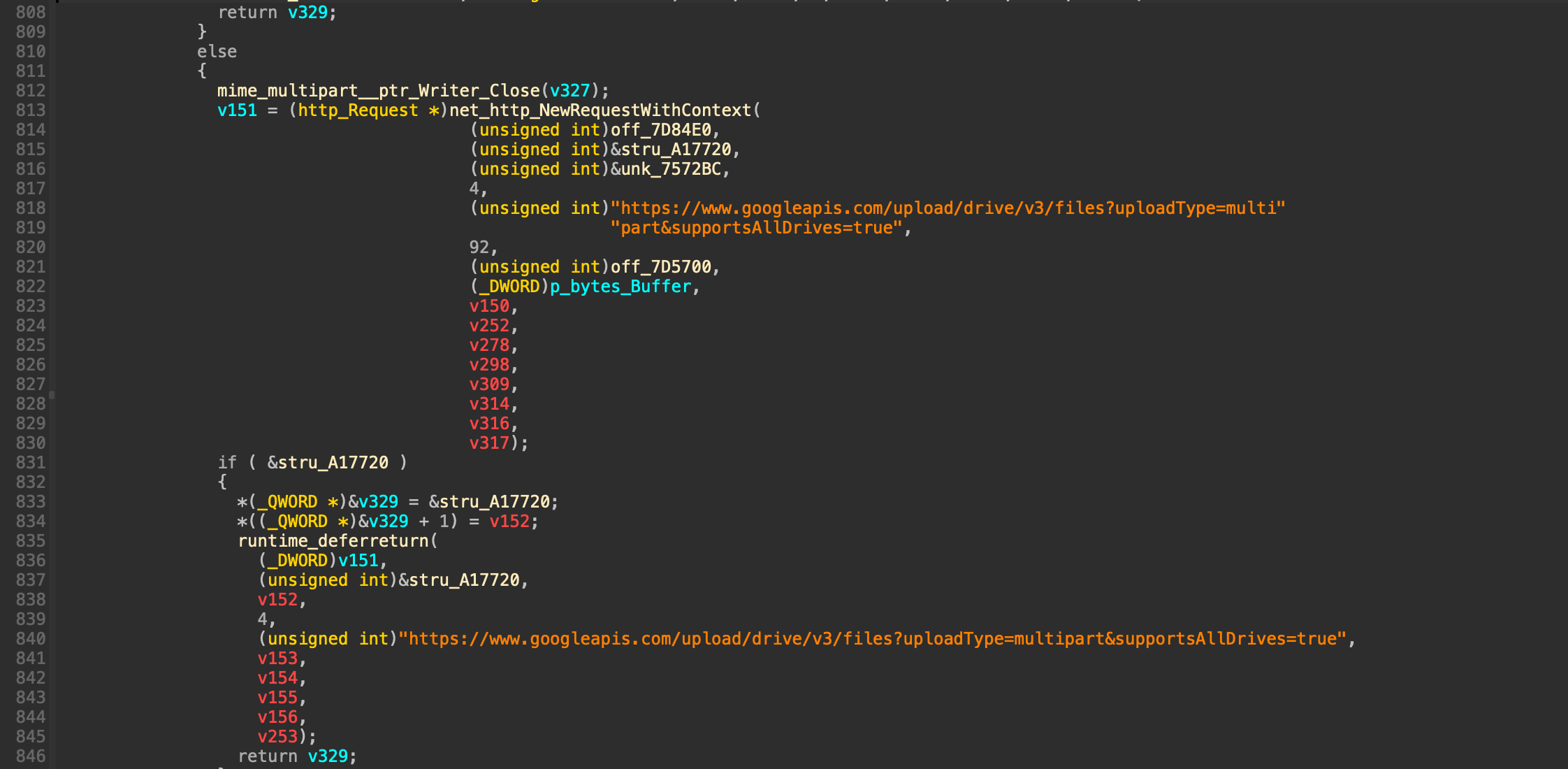Click the small gutter marker near line 828

click(x=52, y=396)
